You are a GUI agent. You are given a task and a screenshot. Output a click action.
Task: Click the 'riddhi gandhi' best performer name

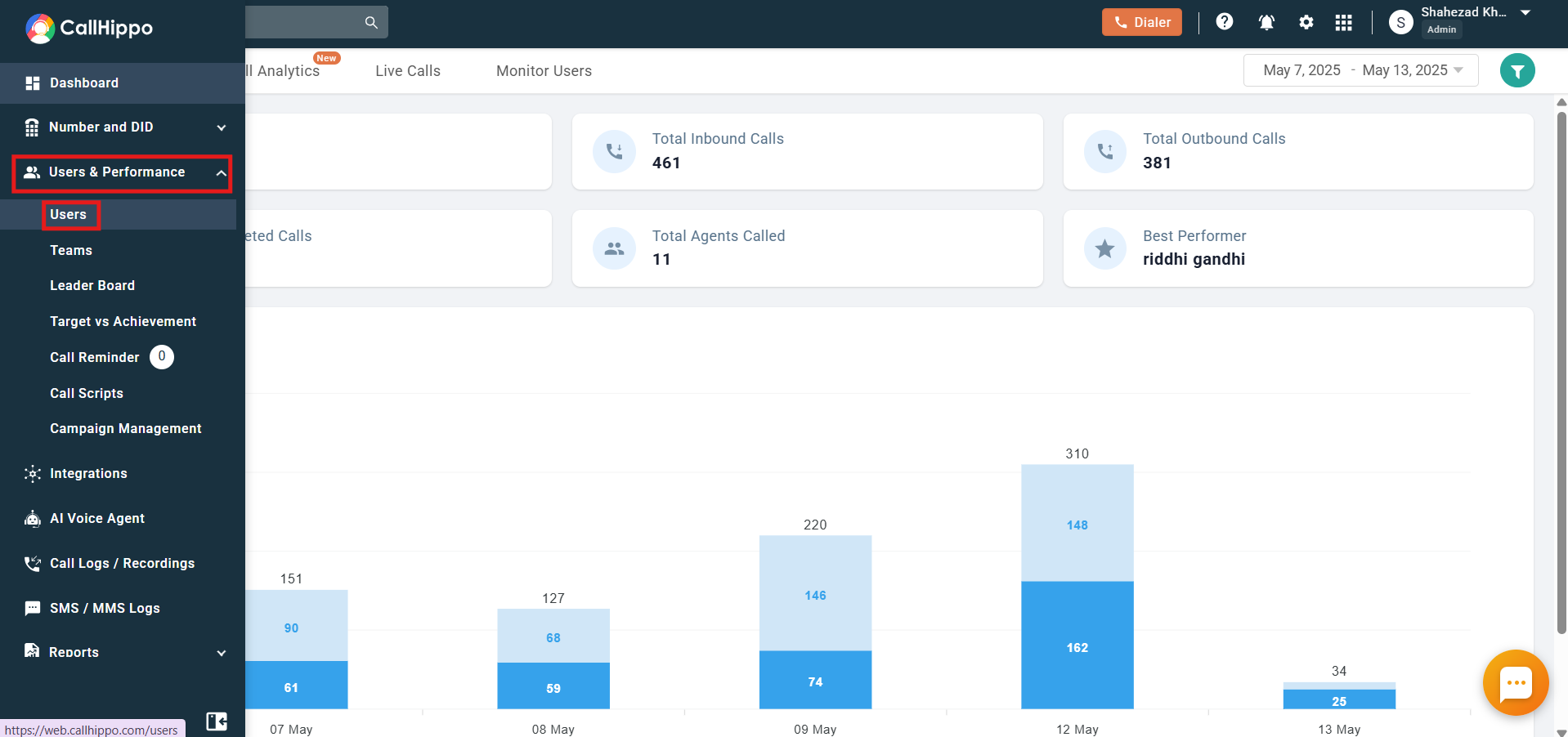tap(1194, 259)
